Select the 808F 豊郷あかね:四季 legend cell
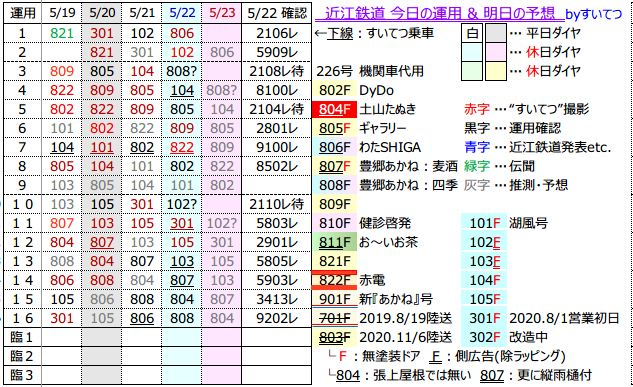 coord(334,185)
